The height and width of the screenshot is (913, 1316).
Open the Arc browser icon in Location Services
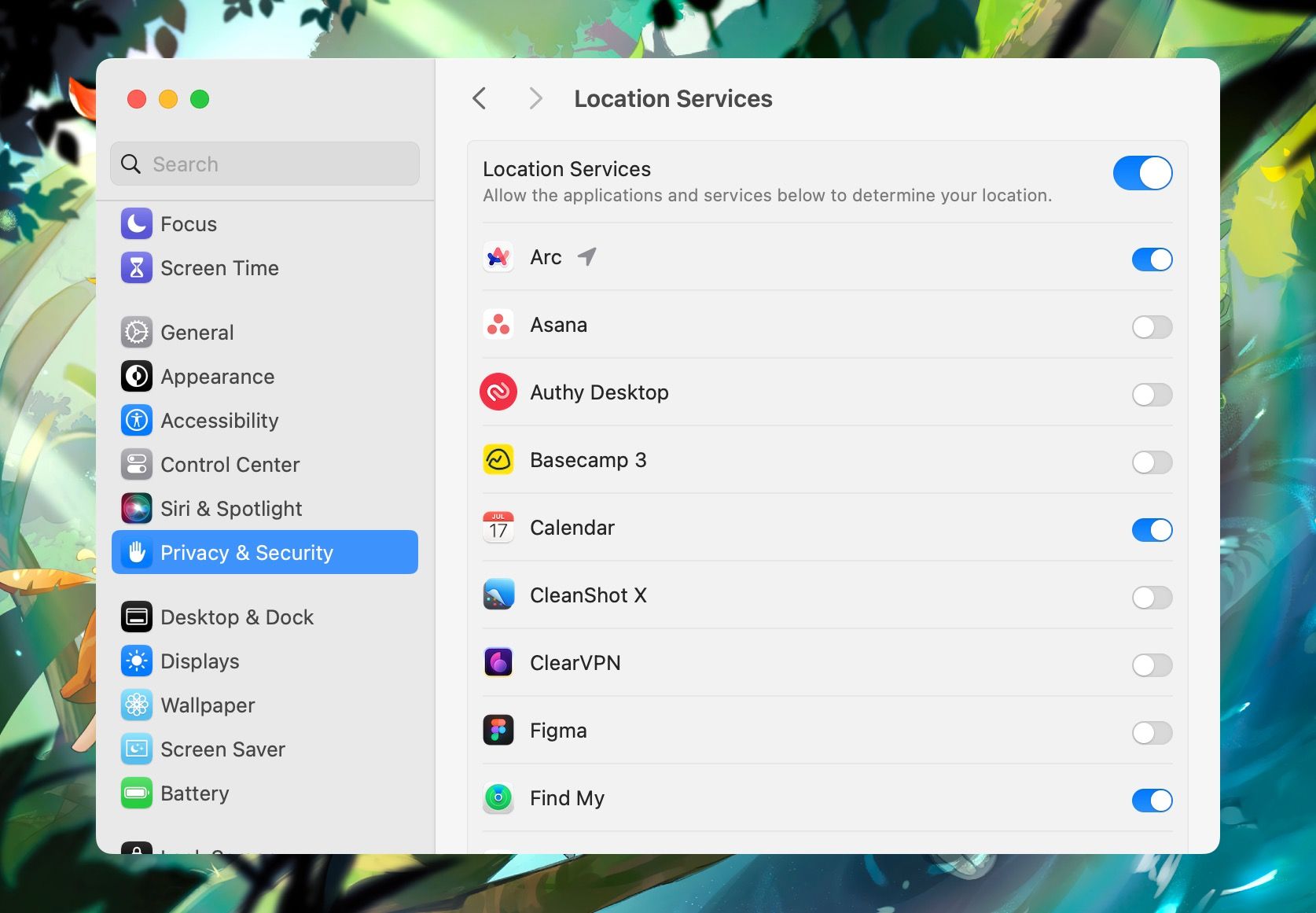pos(498,257)
